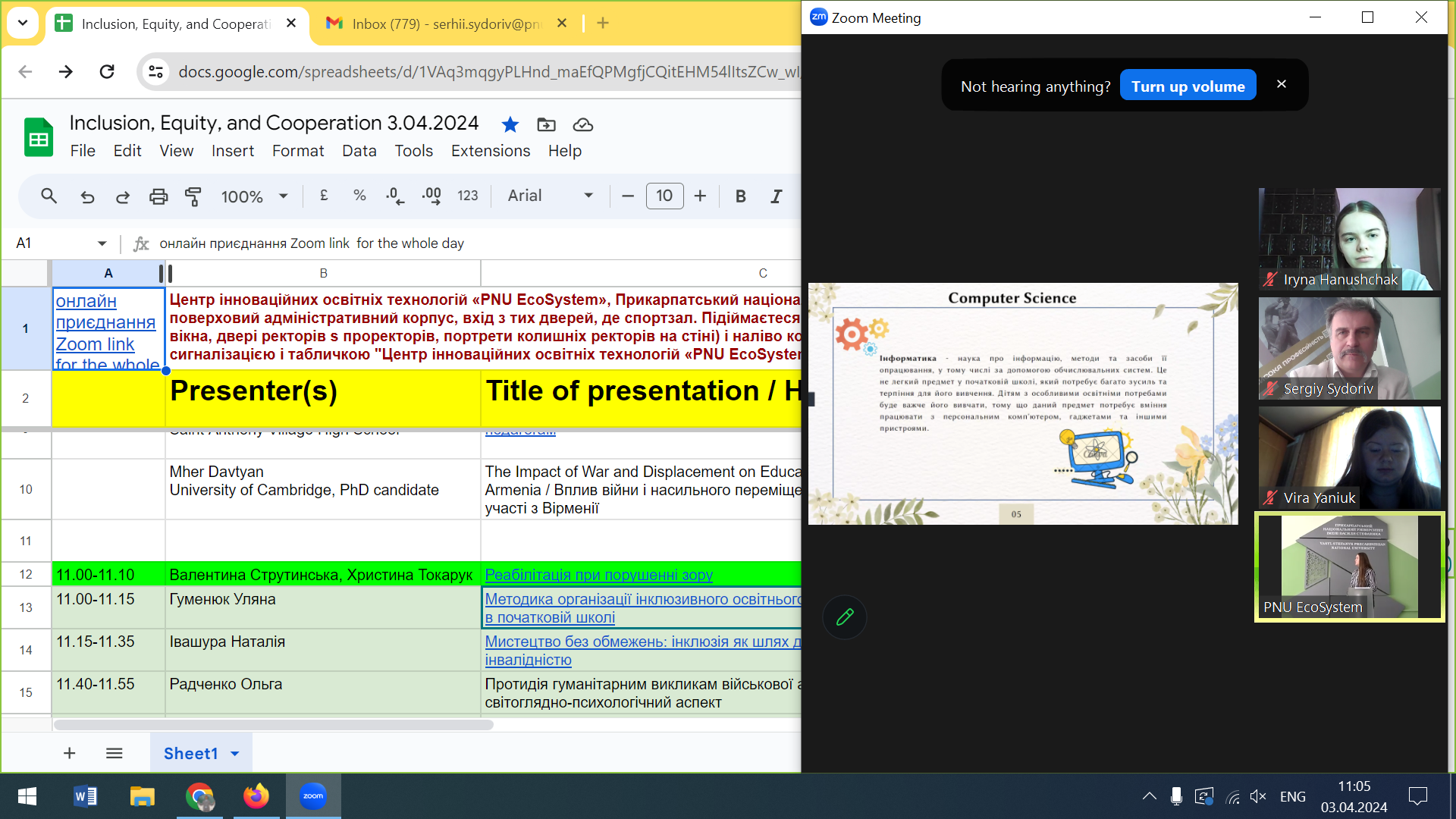Click increase decimal places icon
The width and height of the screenshot is (1456, 819).
[431, 196]
